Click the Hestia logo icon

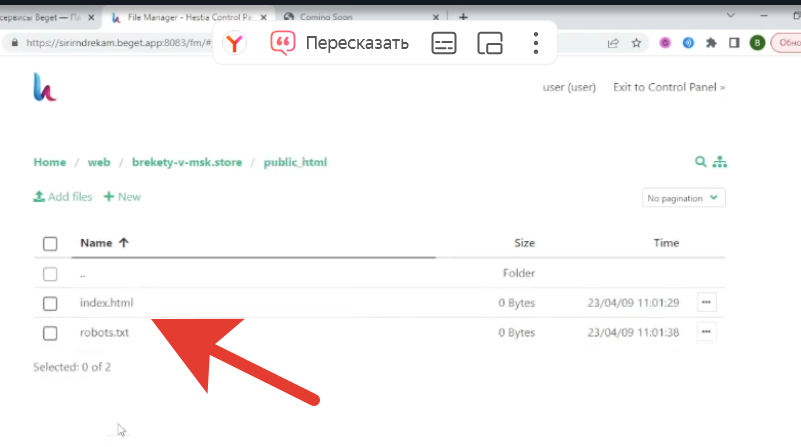[x=45, y=88]
